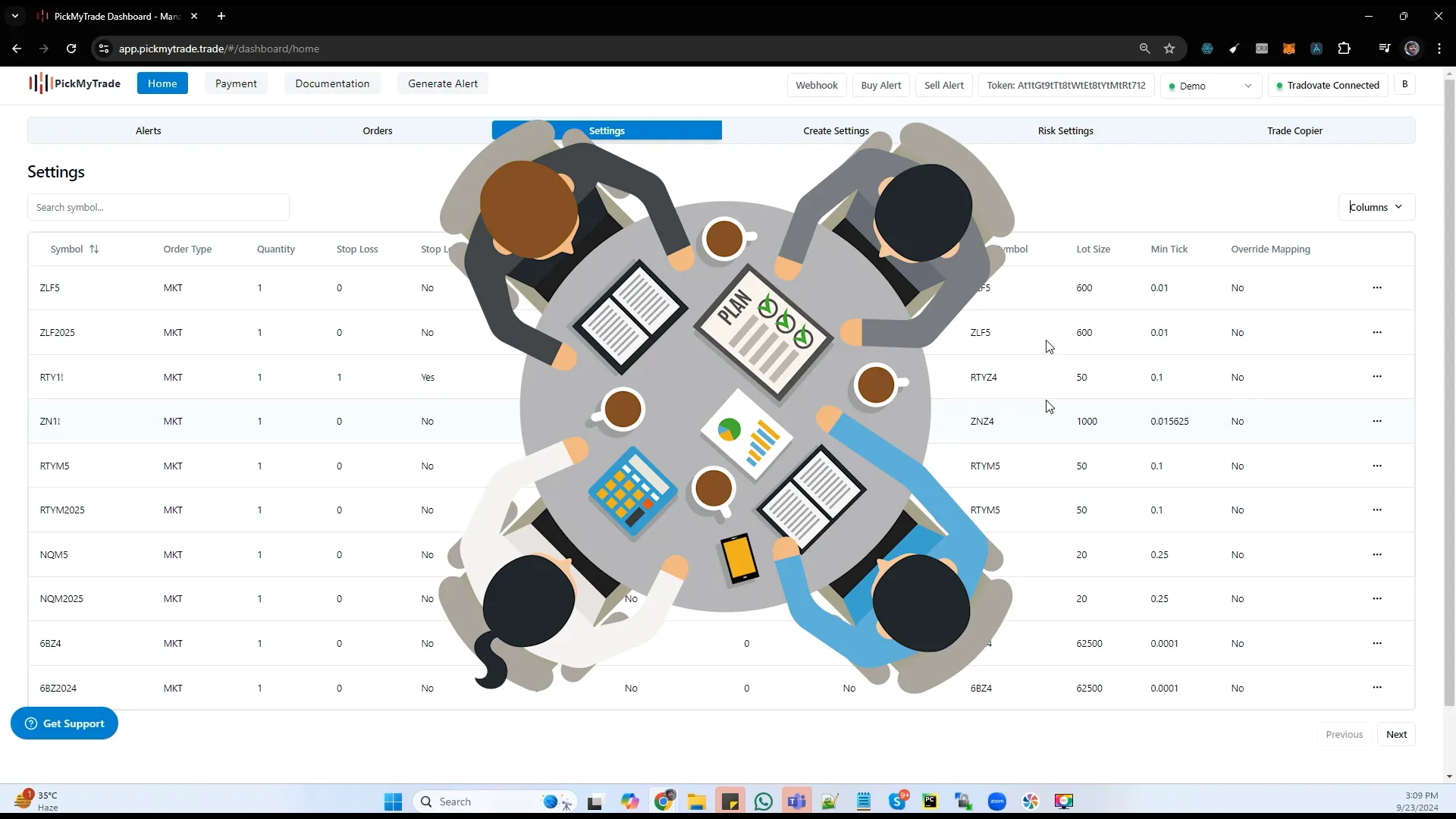Toggle Override Mapping for NQM5
Viewport: 1456px width, 819px height.
(1237, 554)
